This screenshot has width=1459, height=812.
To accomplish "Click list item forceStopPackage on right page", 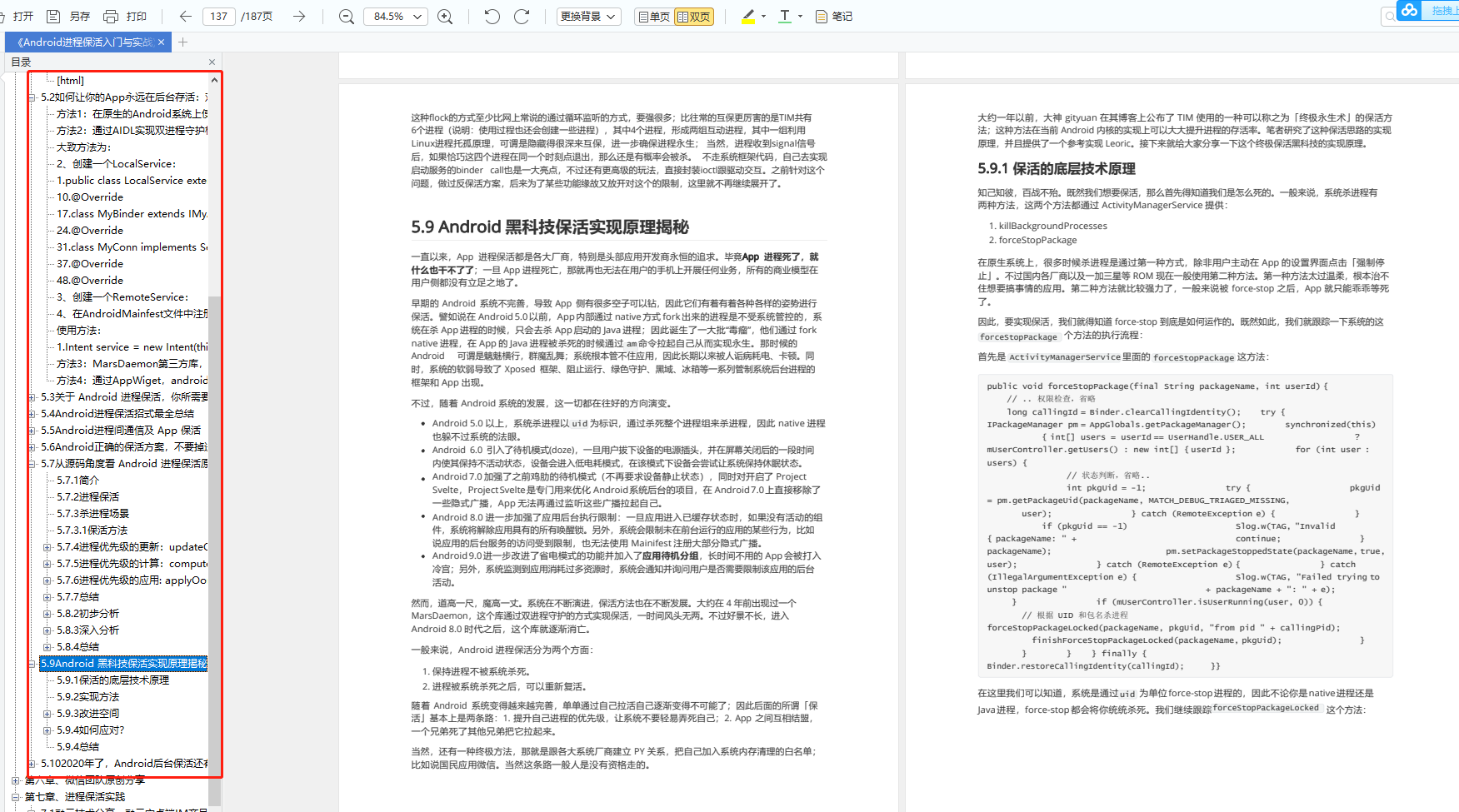I will [1037, 240].
